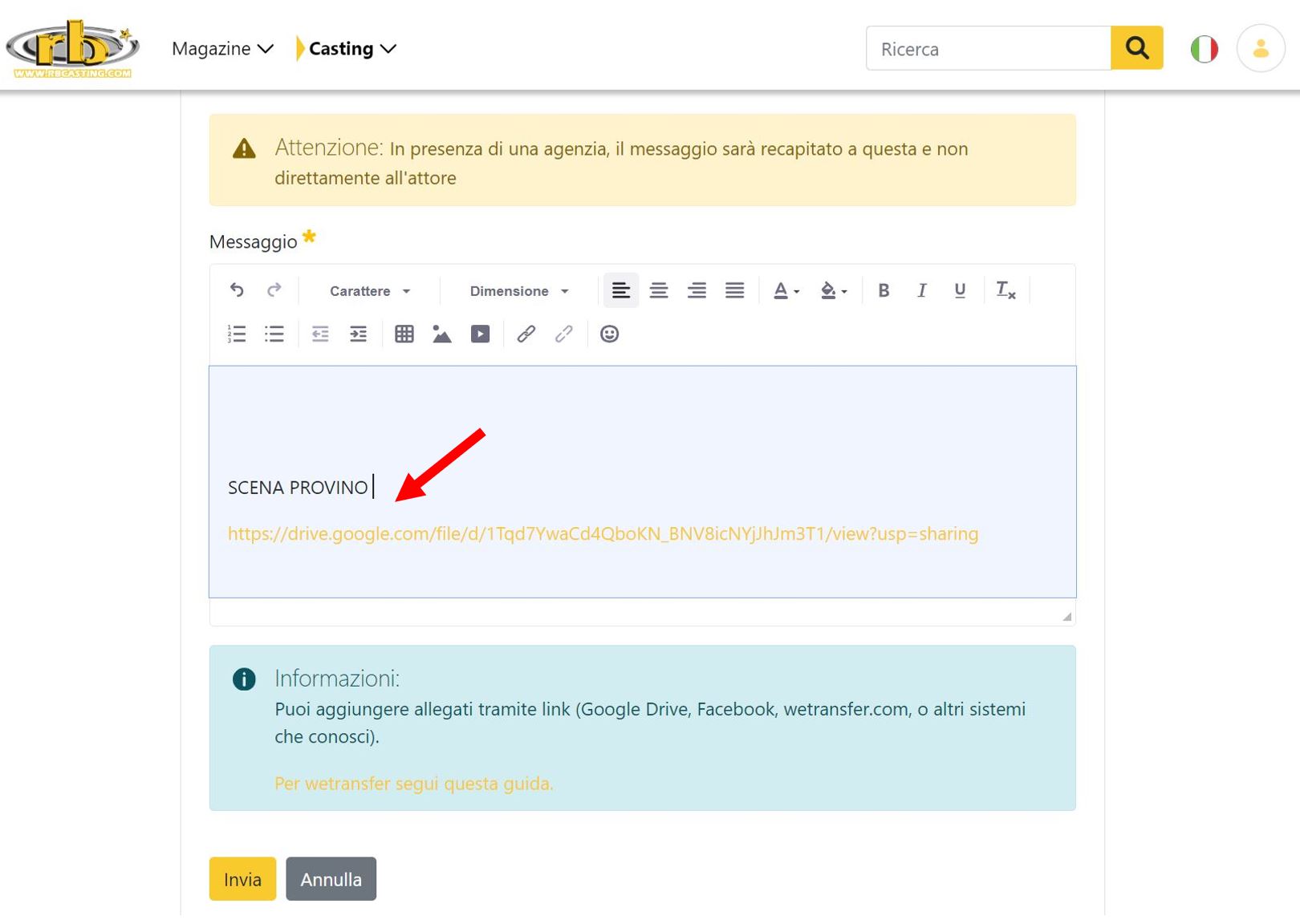Insert an image

(442, 334)
